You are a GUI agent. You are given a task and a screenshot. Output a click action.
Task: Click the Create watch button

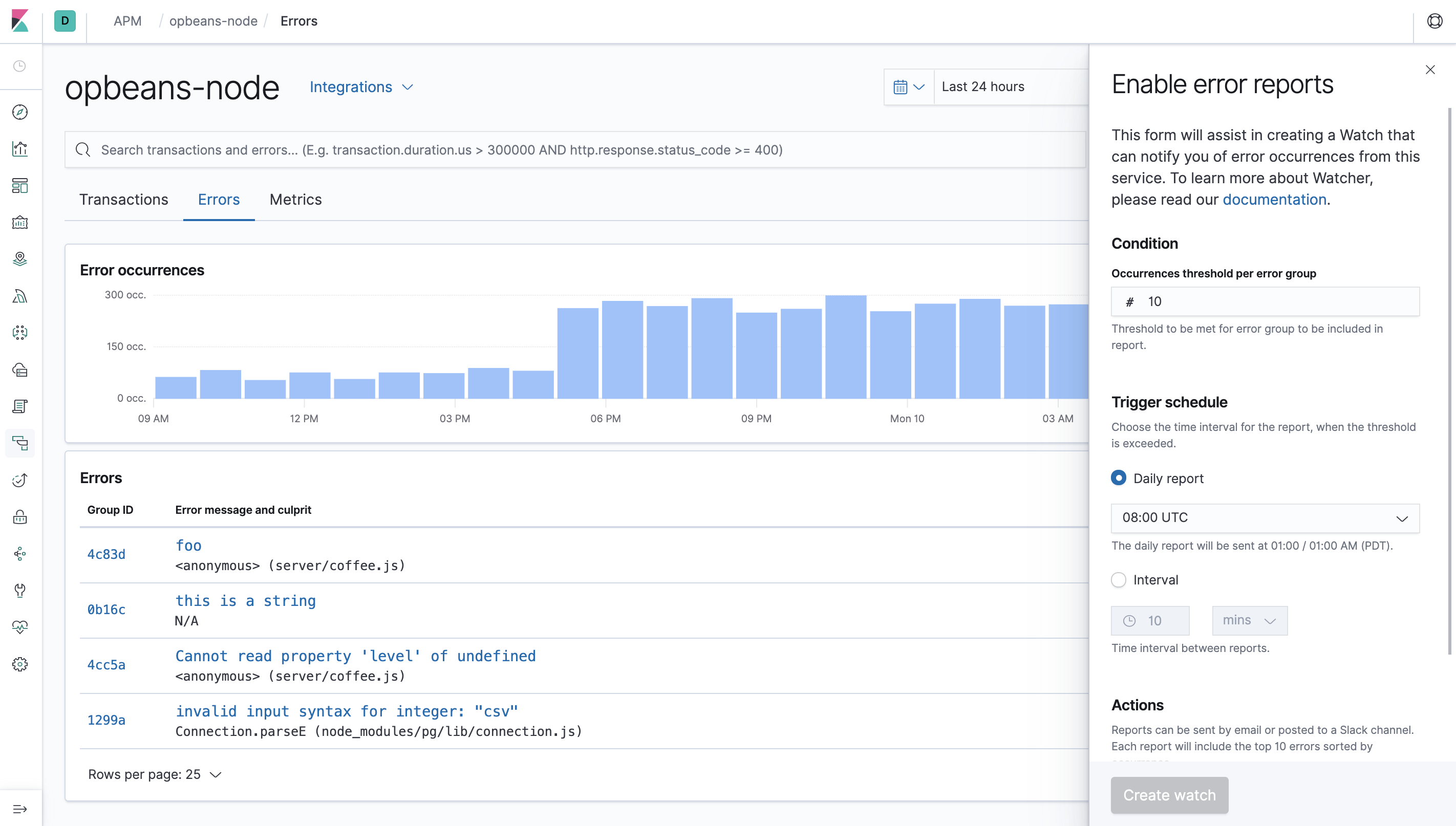pos(1169,795)
